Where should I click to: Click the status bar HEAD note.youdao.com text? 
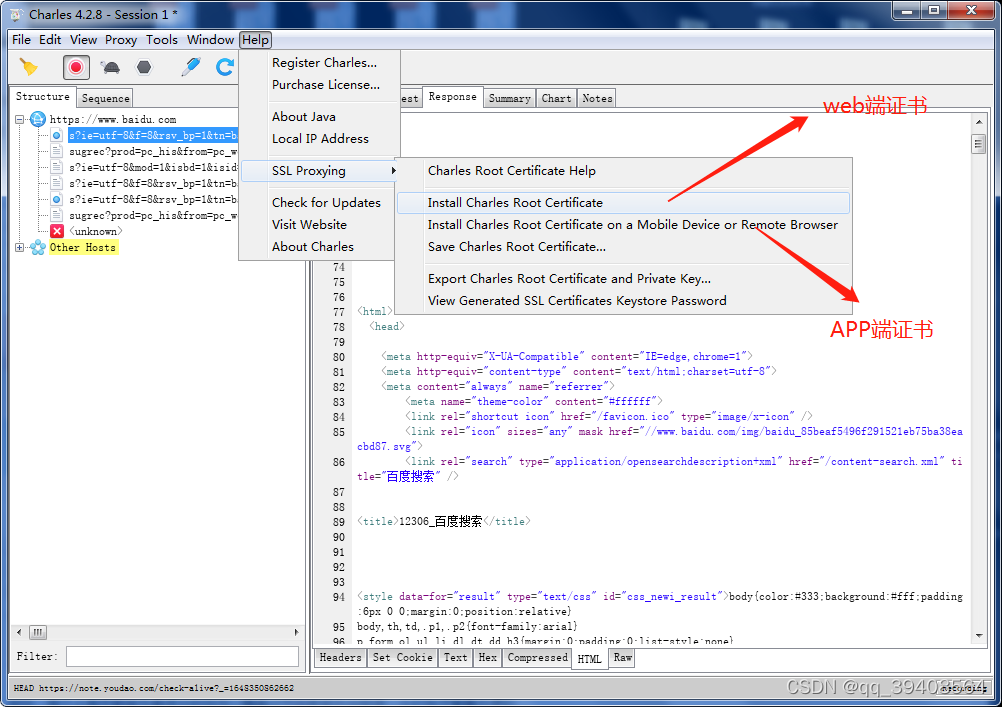[153, 688]
